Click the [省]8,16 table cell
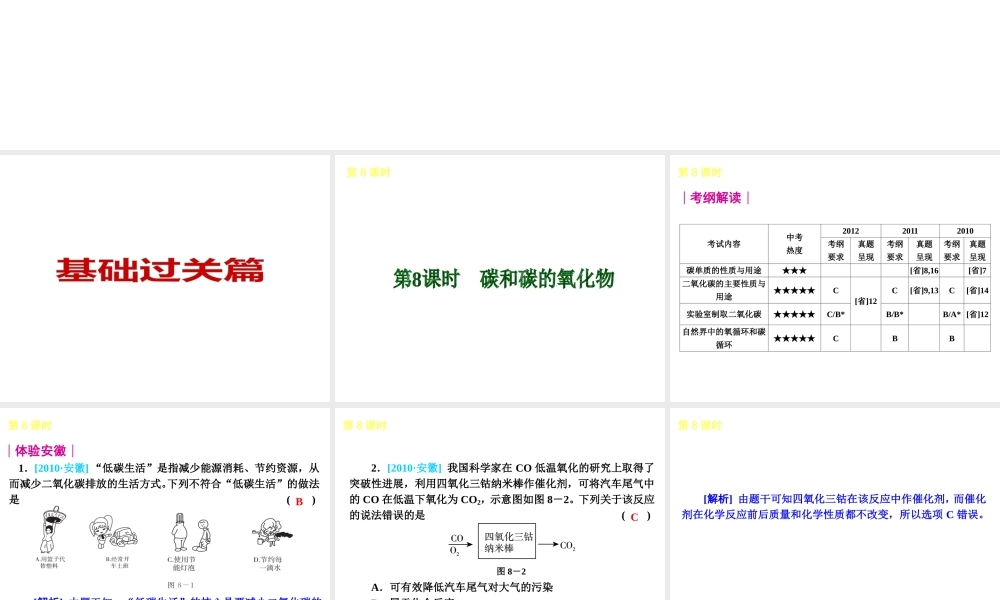This screenshot has width=1000, height=600. (x=924, y=270)
